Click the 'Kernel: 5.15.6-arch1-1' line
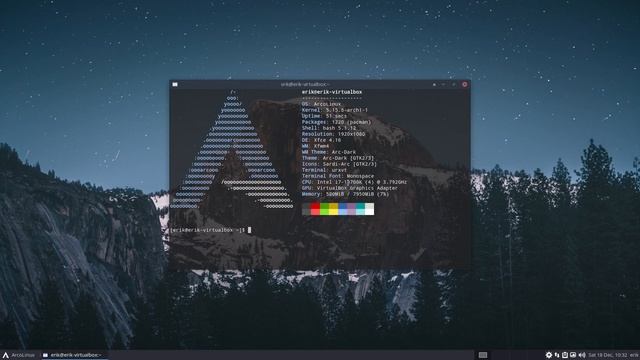Image resolution: width=640 pixels, height=360 pixels. click(x=335, y=110)
